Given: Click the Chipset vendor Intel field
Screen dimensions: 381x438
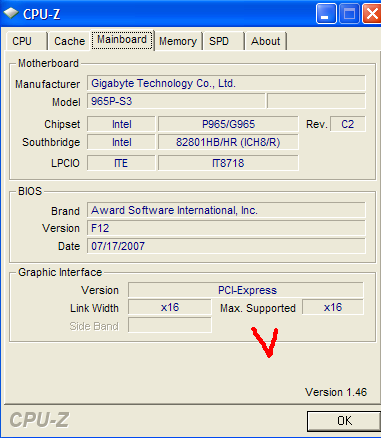Looking at the screenshot, I should [121, 124].
